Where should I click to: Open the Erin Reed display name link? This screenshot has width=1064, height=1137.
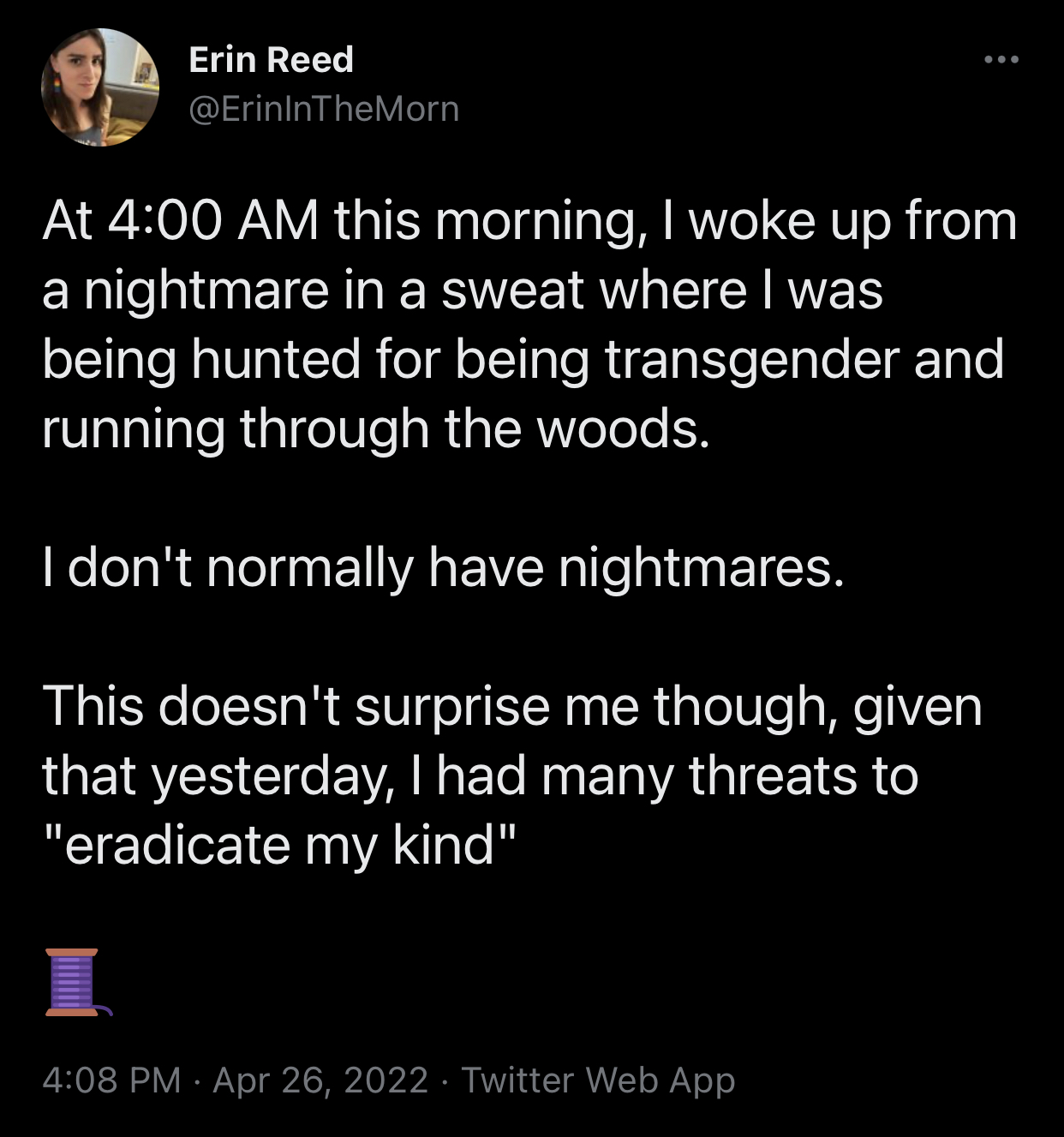click(x=271, y=60)
